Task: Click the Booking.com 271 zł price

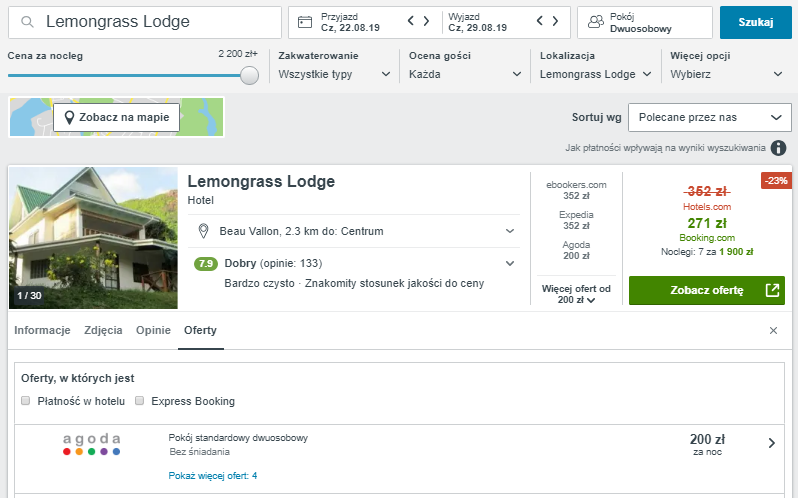Action: pos(707,223)
